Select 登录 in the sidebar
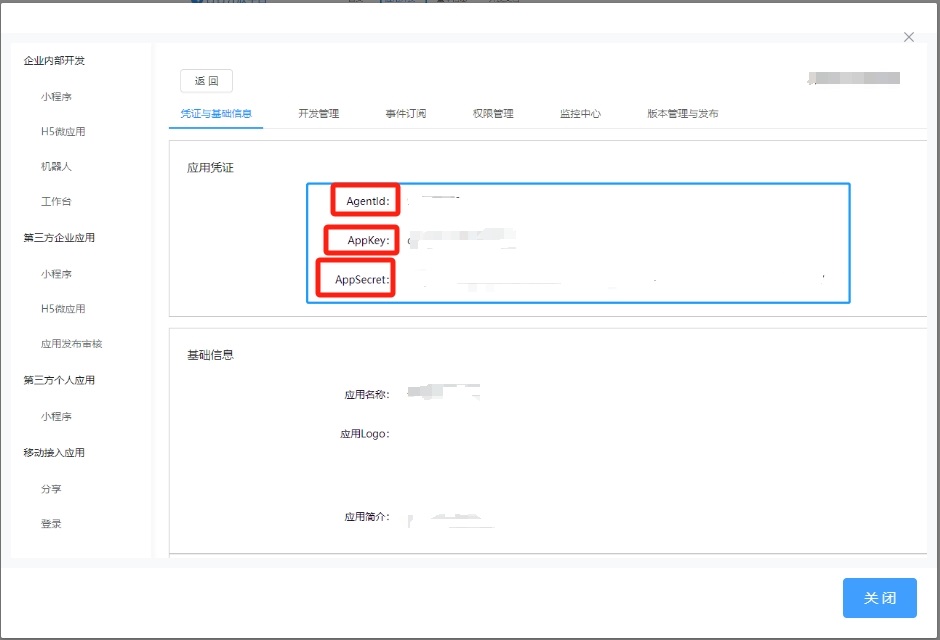Screen dimensions: 940x640 pos(51,524)
